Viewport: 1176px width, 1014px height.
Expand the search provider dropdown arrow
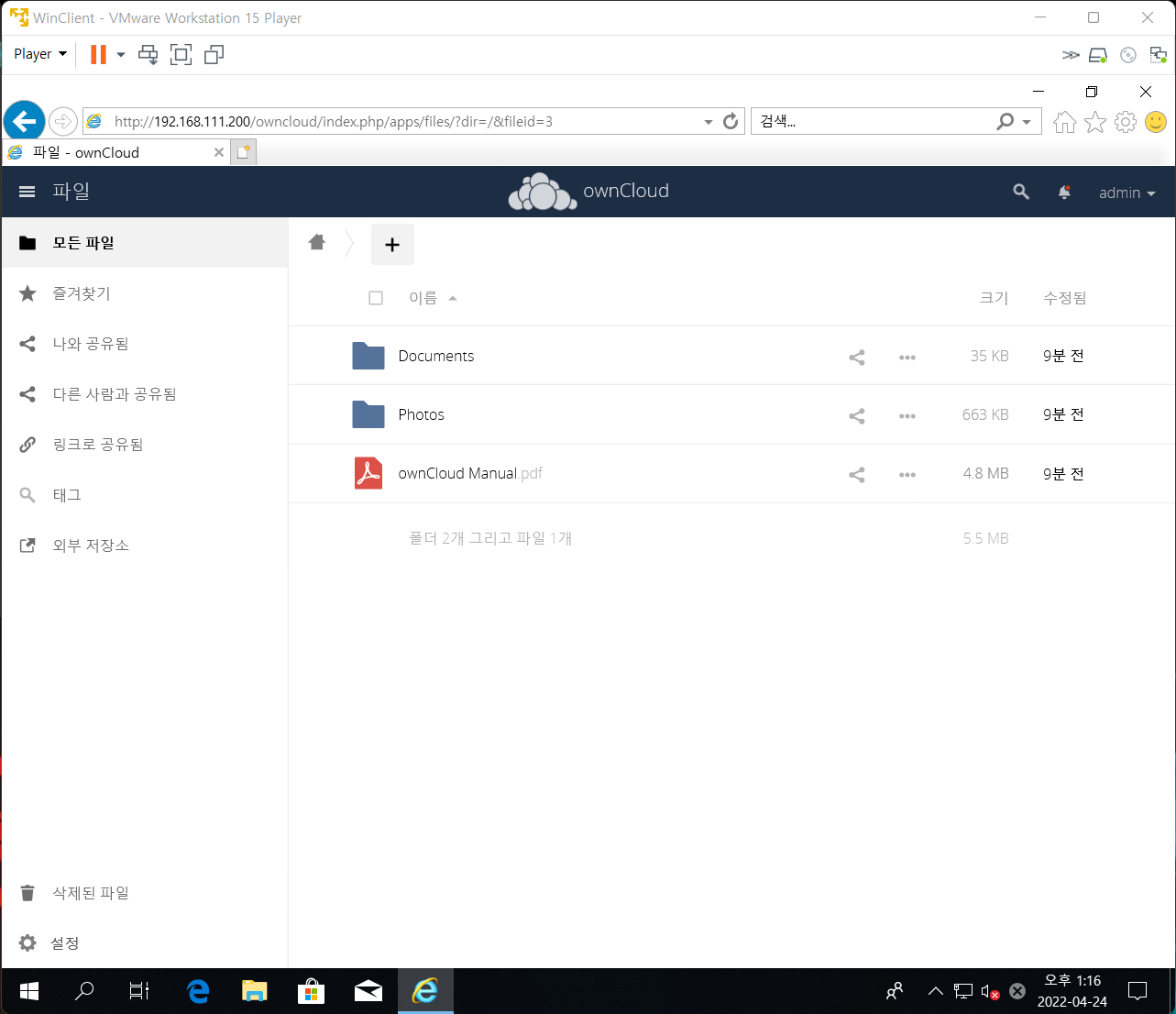1027,122
